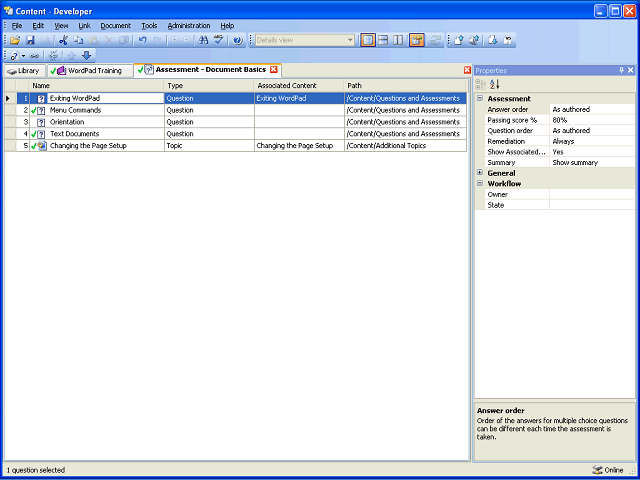640x480 pixels.
Task: Cut selection with the scissors icon
Action: click(x=63, y=40)
